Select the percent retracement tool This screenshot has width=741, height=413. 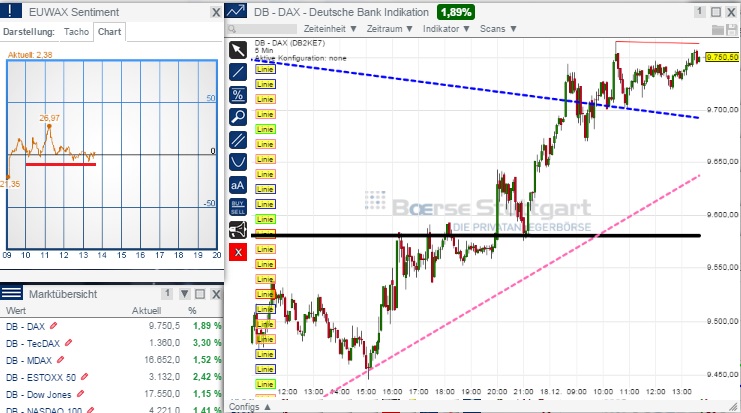pyautogui.click(x=238, y=95)
